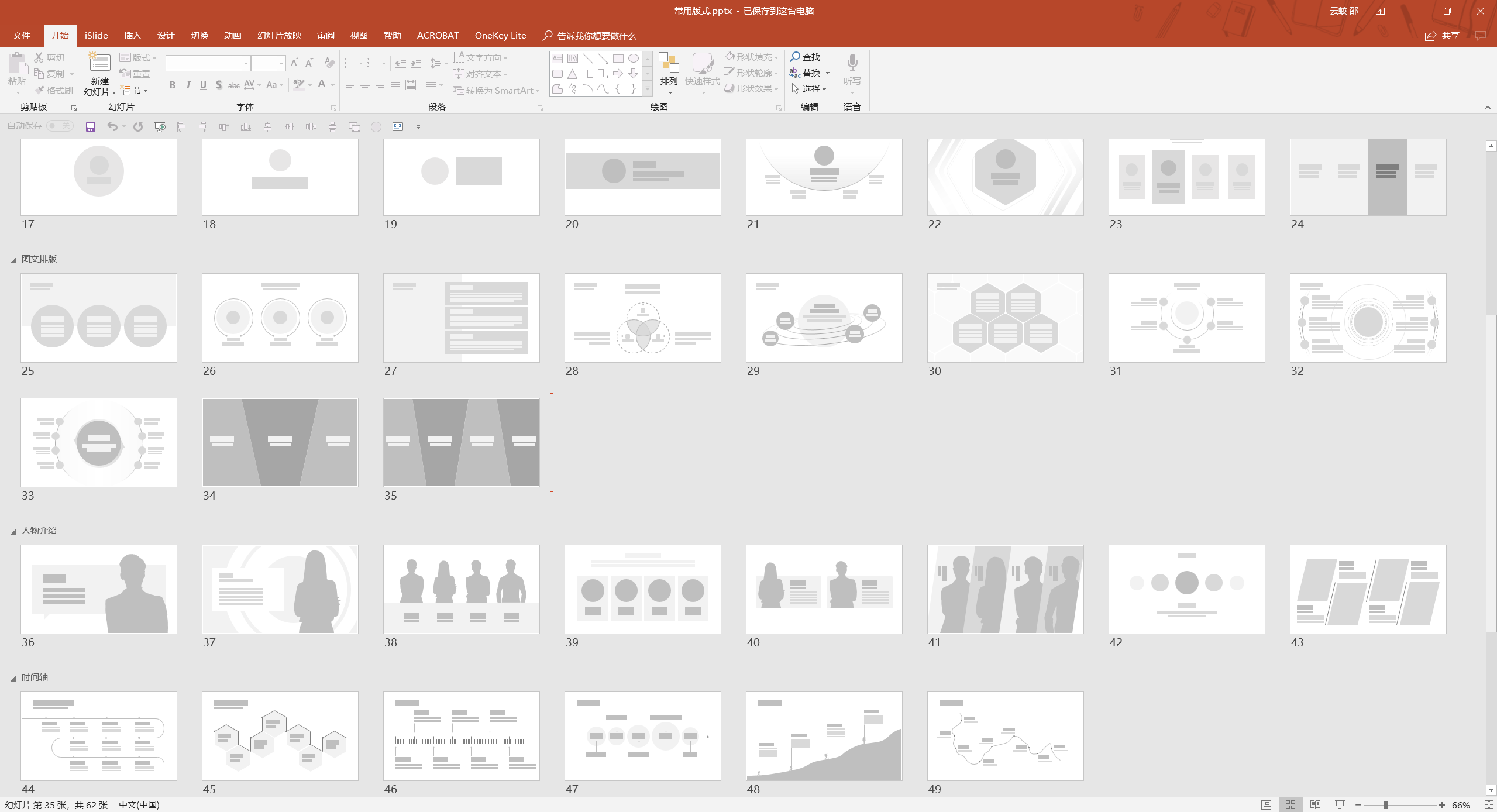Click the Center align paragraph icon
Screen dimensions: 1497x812
point(364,85)
